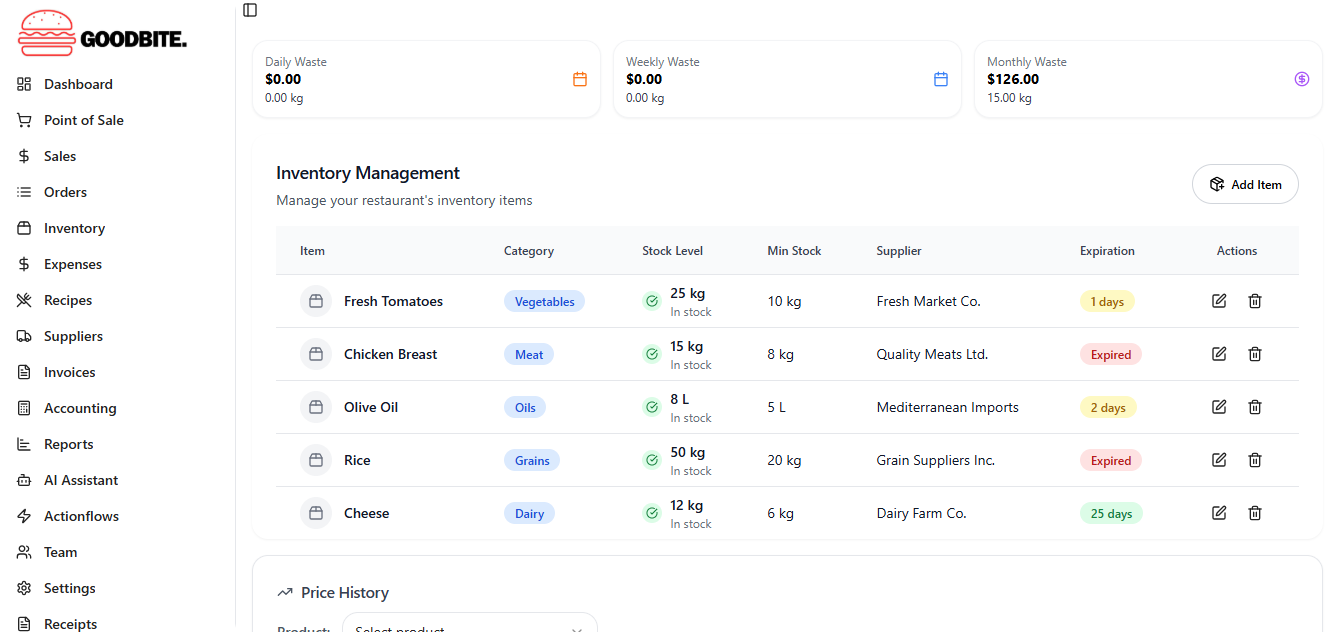
Task: Click the trash icon for Rice
Action: [x=1255, y=460]
